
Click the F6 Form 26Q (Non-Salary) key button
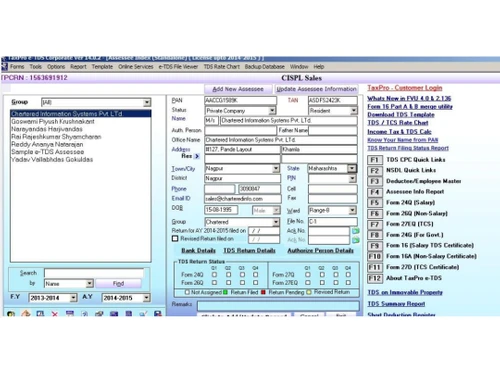click(x=374, y=214)
